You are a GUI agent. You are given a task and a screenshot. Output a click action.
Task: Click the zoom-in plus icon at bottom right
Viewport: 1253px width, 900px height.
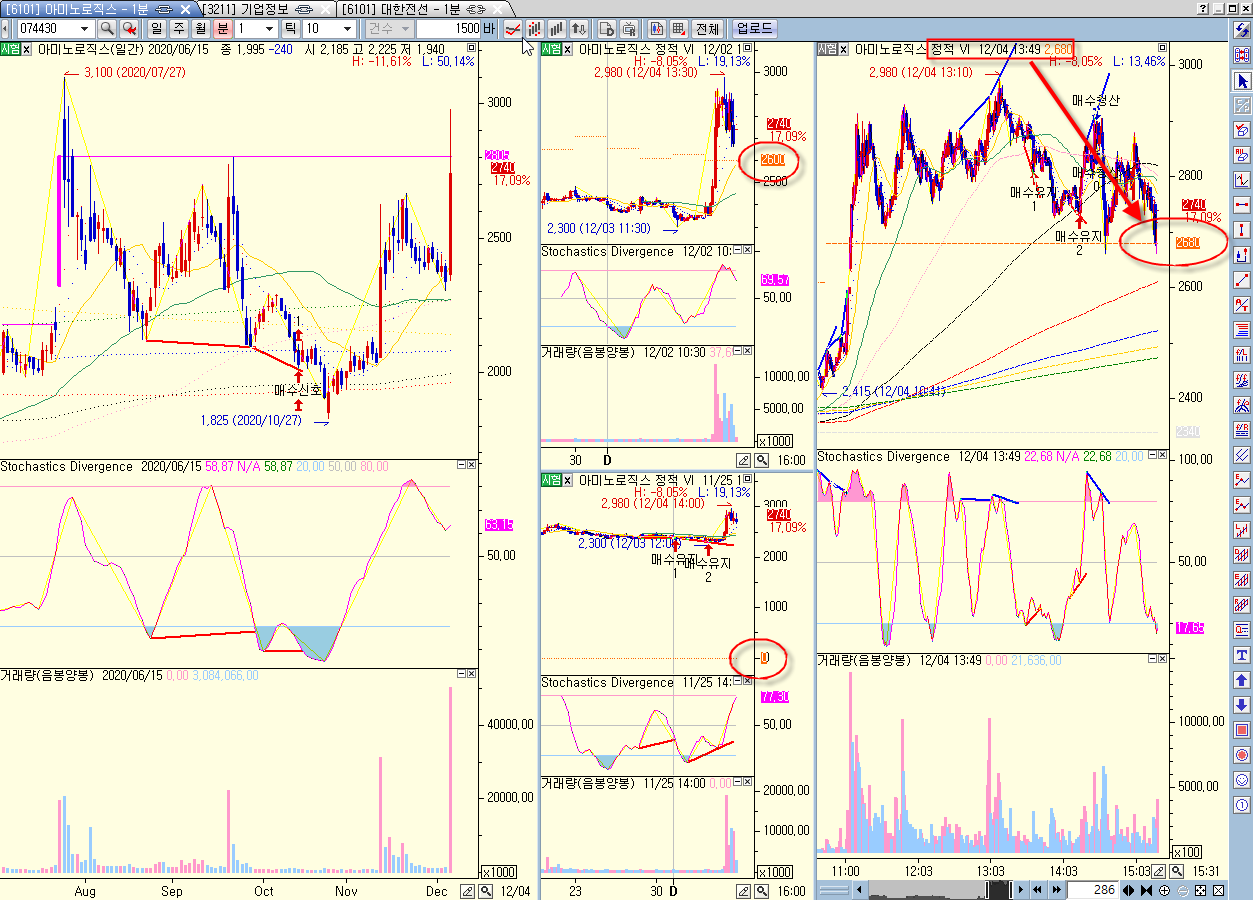tap(1165, 890)
